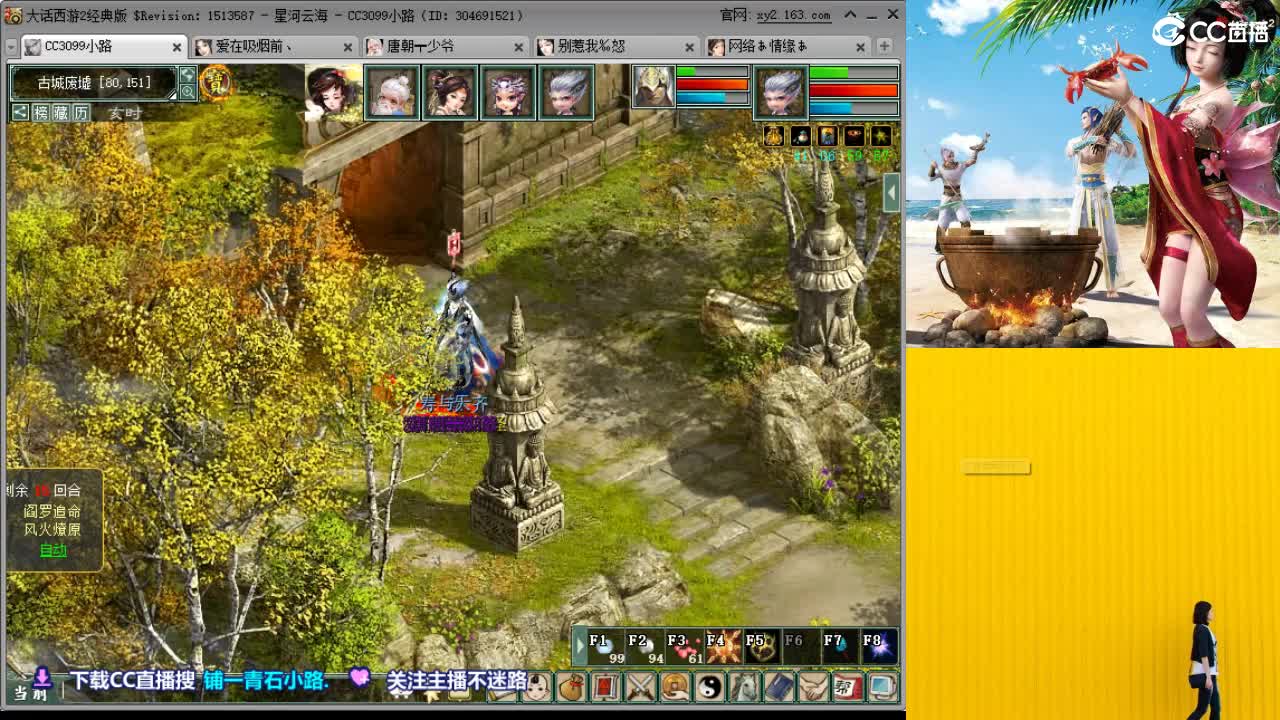The width and height of the screenshot is (1280, 720).
Task: Click the purple download icon in banner
Action: (x=43, y=677)
